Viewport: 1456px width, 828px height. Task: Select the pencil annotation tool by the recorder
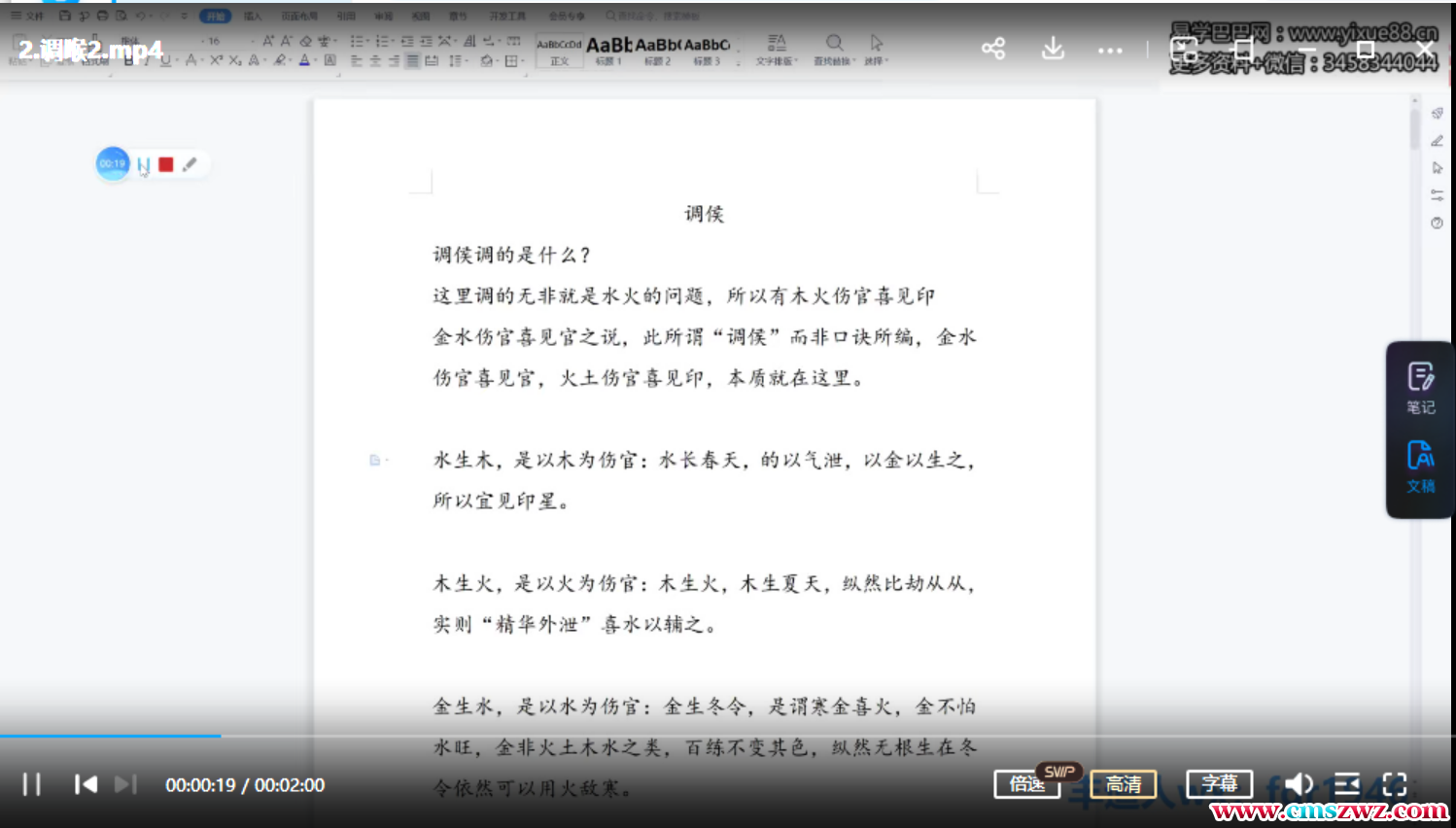click(x=190, y=164)
